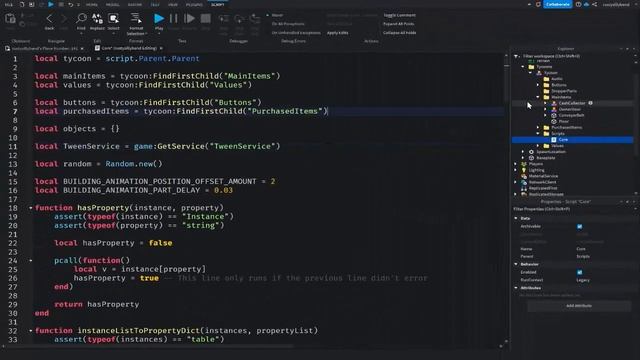Click the Back arrow in Navigate group
Image resolution: width=640 pixels, height=360 pixels.
tap(49, 18)
